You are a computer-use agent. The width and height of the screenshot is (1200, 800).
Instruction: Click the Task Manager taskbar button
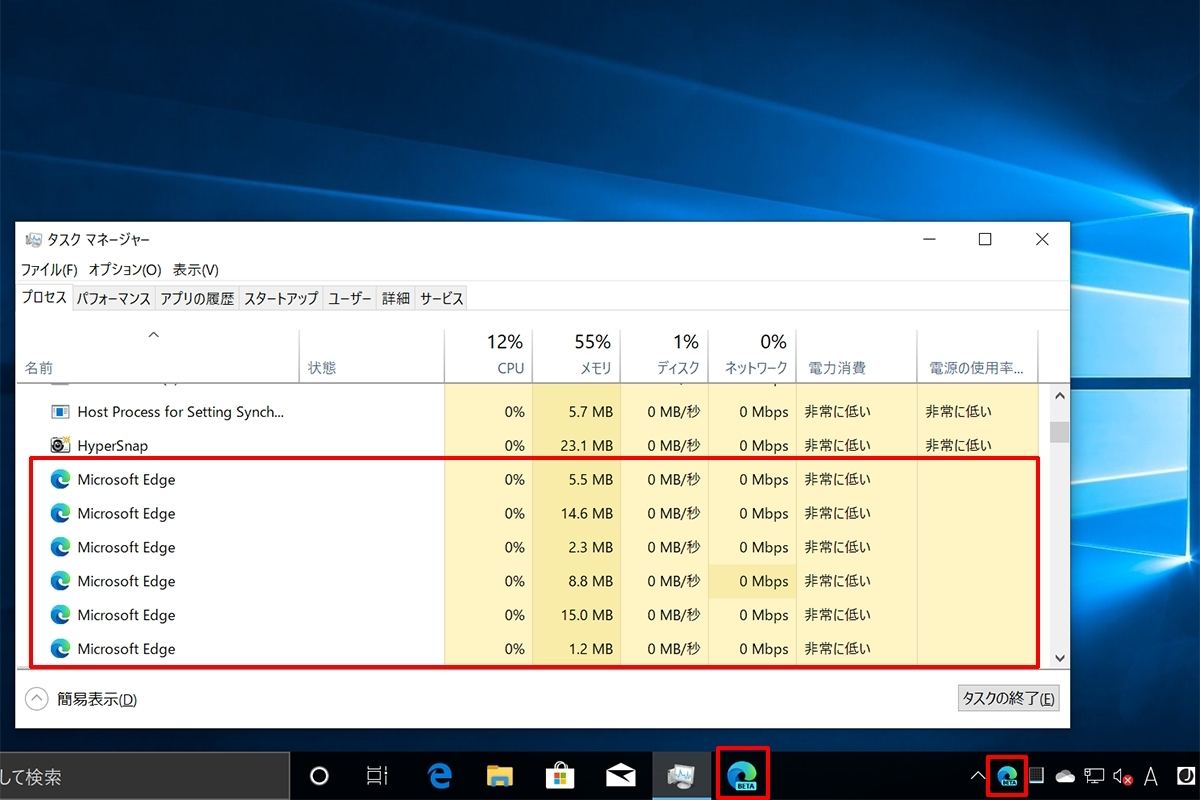coord(681,776)
